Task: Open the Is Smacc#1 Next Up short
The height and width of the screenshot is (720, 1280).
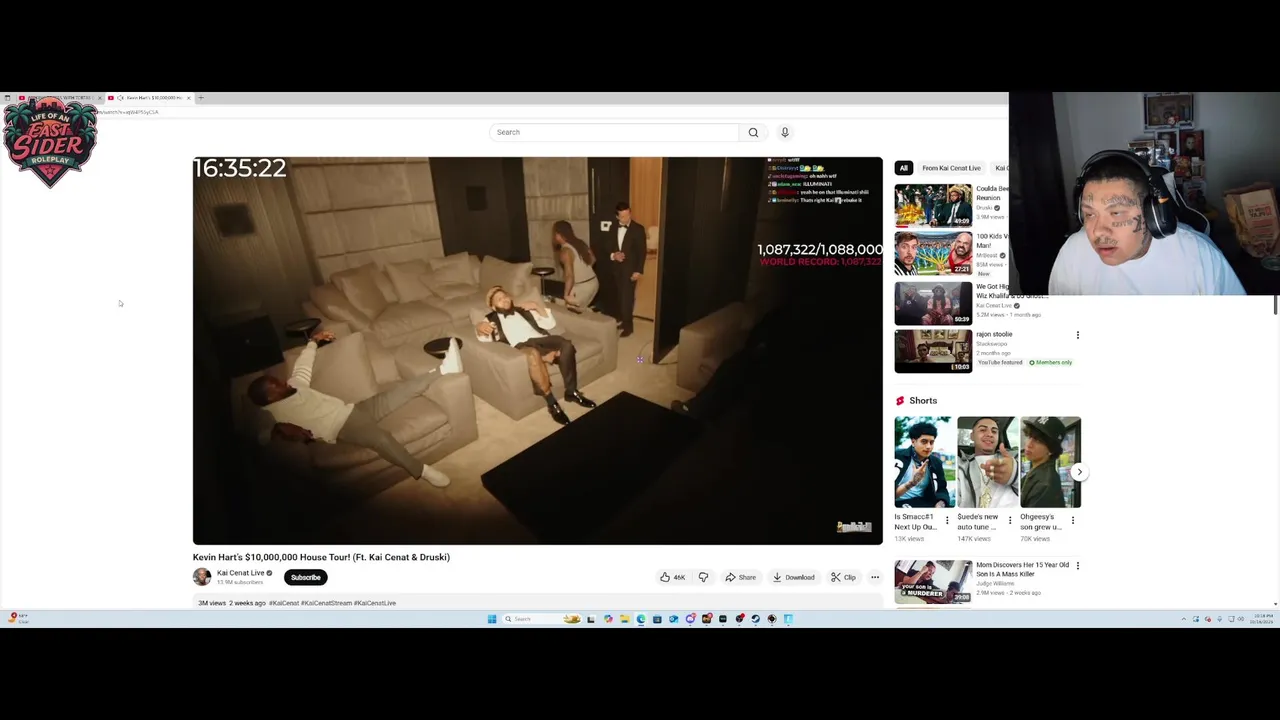Action: pyautogui.click(x=924, y=462)
